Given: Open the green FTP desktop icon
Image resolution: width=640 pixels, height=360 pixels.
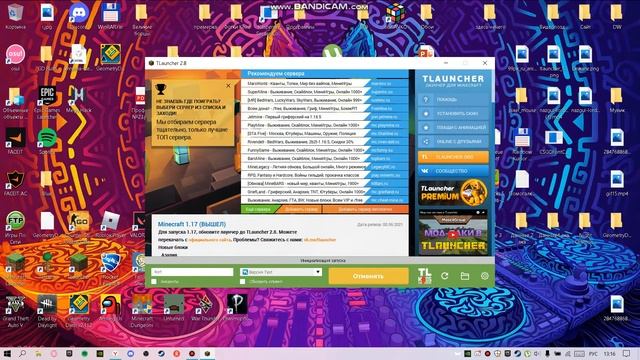Looking at the screenshot, I should click(x=16, y=227).
